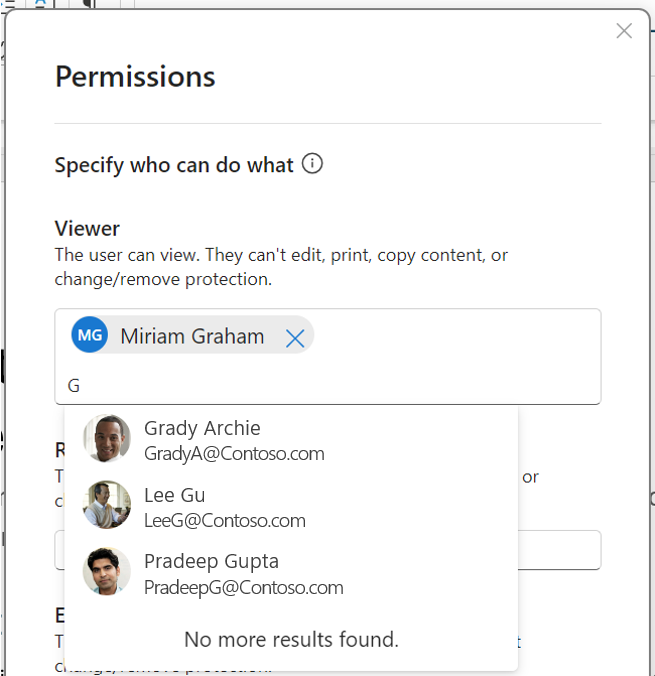Click the GradyA@Contoso.com email address
This screenshot has width=655, height=676.
234,454
